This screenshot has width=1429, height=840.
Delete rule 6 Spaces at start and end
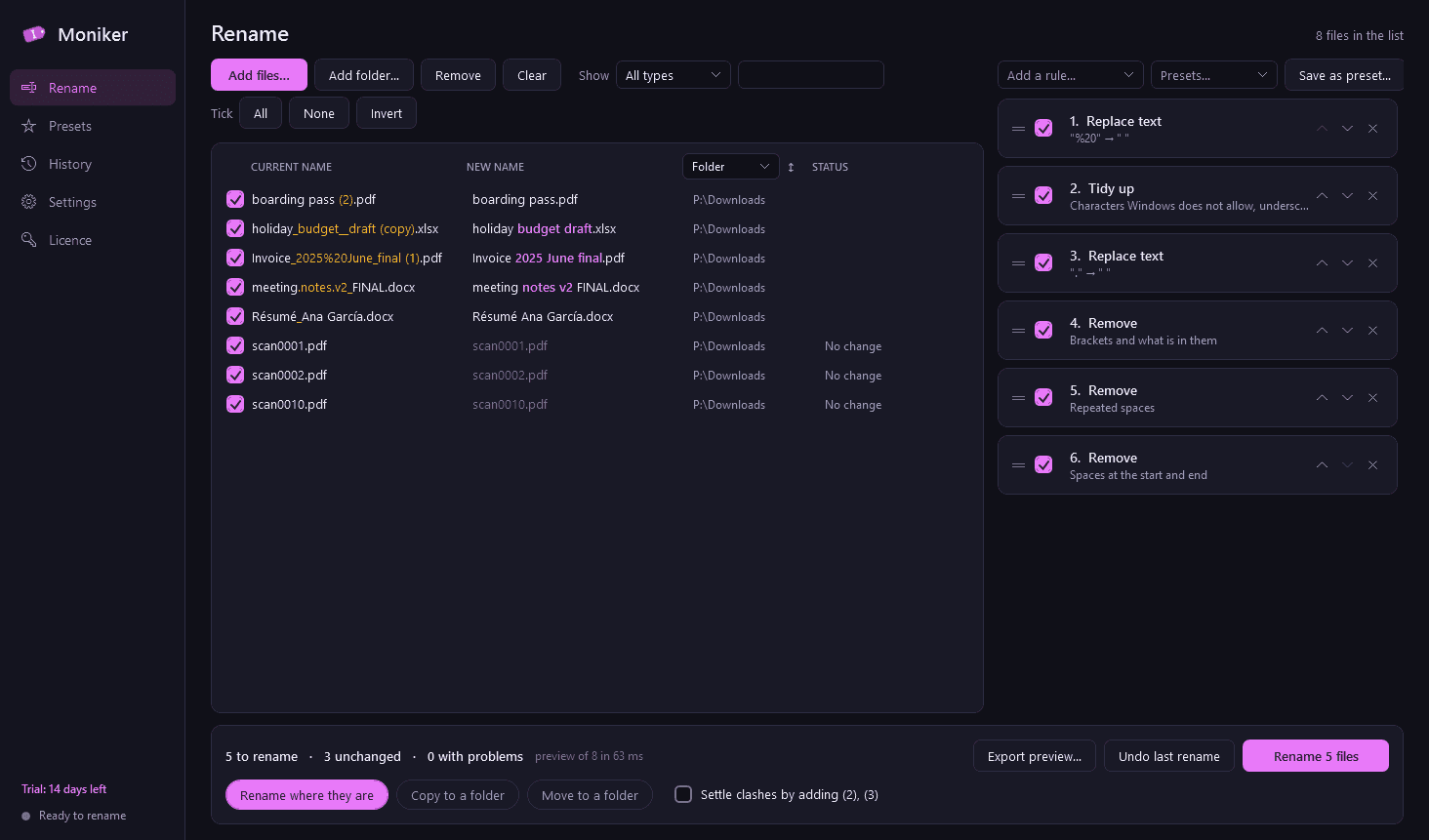coord(1372,465)
